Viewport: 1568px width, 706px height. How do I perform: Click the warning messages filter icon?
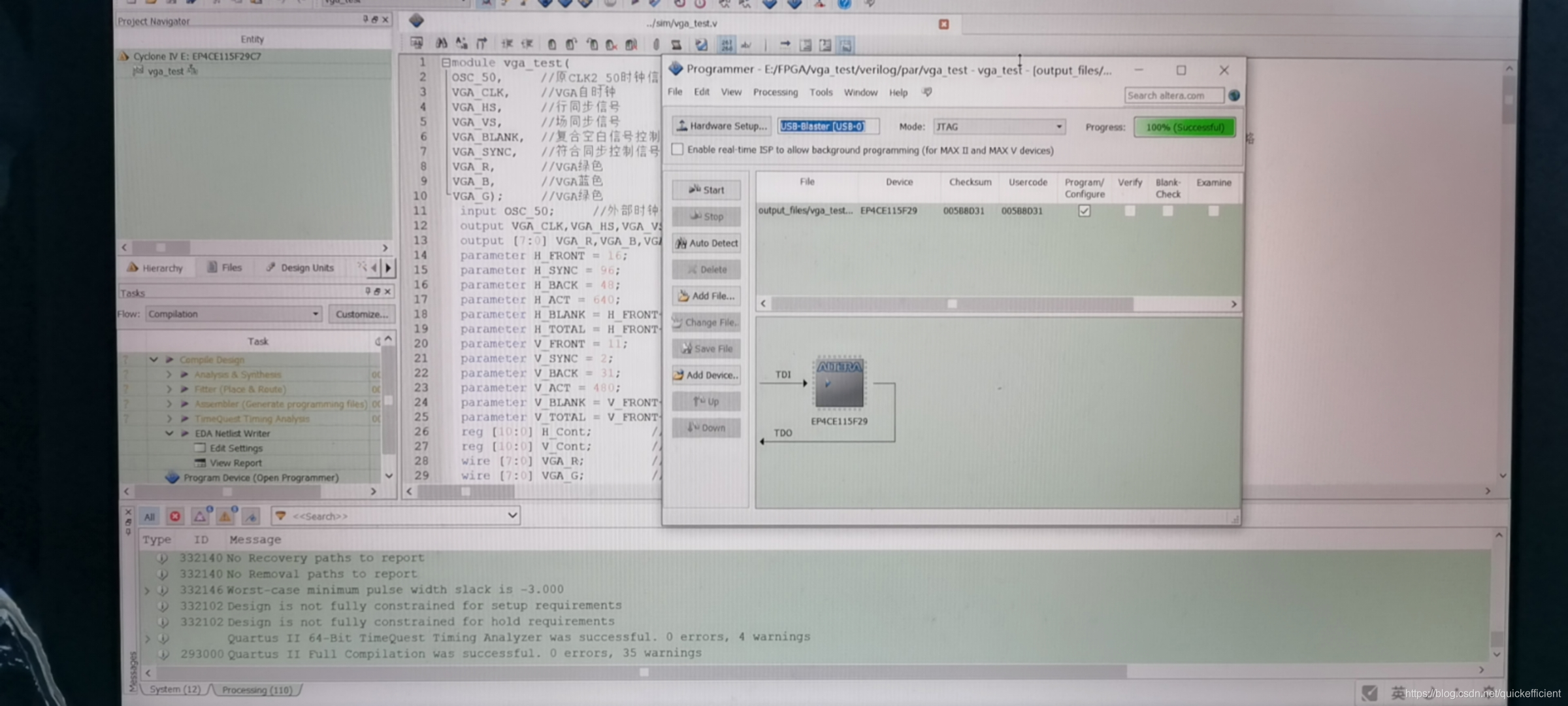(225, 516)
